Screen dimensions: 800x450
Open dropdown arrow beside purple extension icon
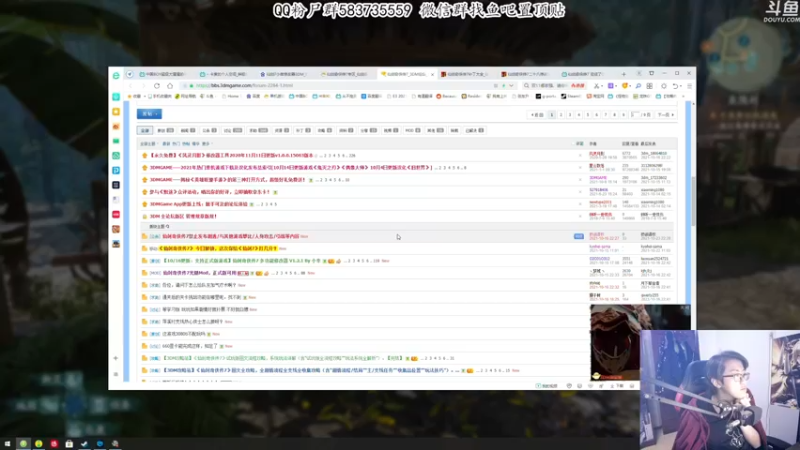pos(616,86)
